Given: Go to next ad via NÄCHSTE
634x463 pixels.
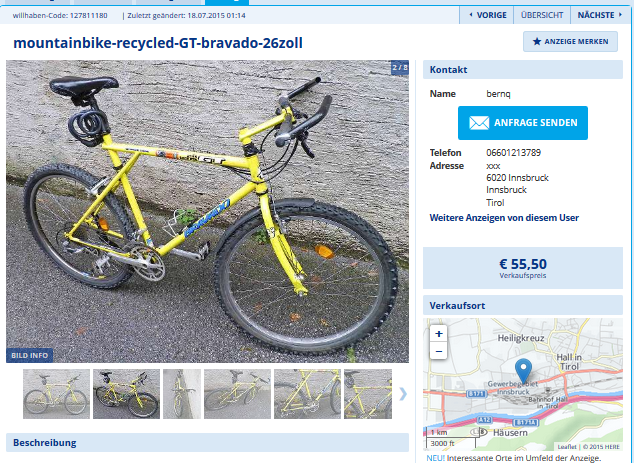Looking at the screenshot, I should (599, 15).
